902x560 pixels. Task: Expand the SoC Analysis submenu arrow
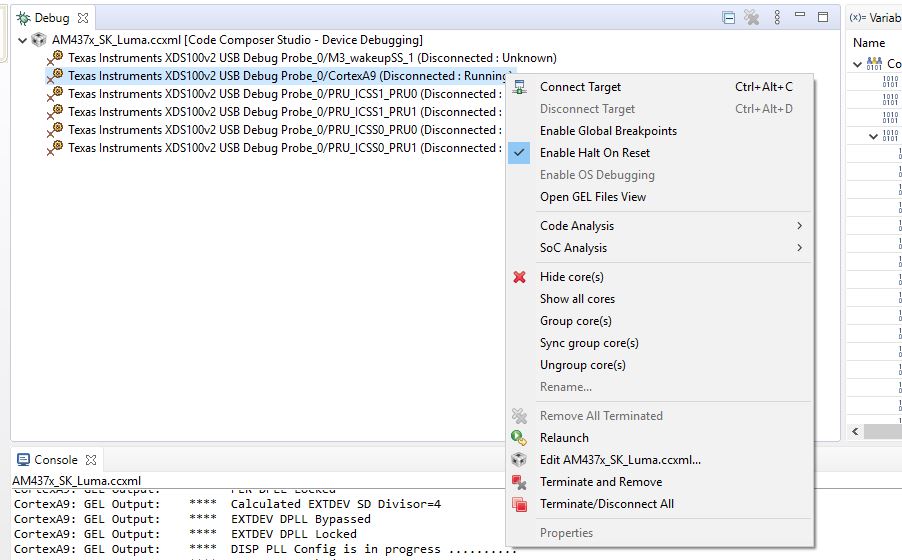coord(799,248)
